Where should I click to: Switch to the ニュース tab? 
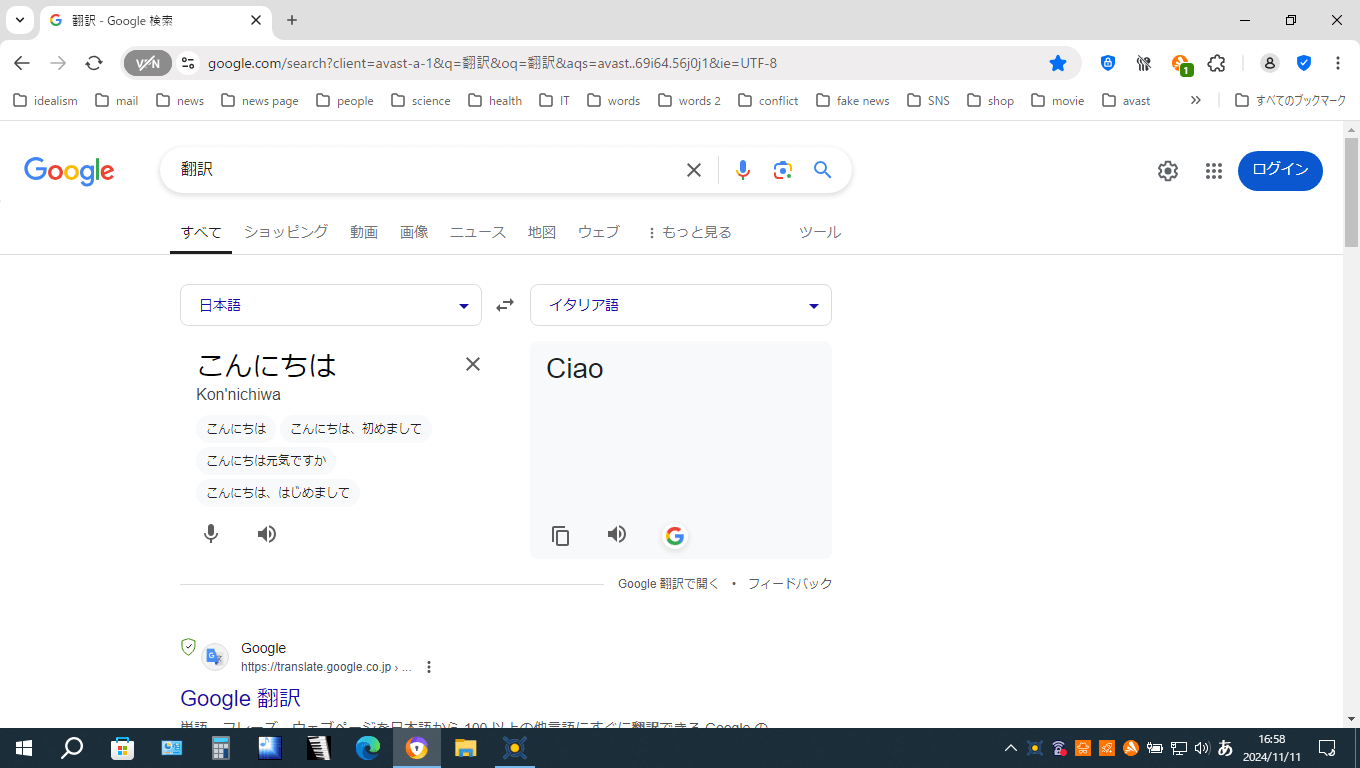pyautogui.click(x=478, y=232)
